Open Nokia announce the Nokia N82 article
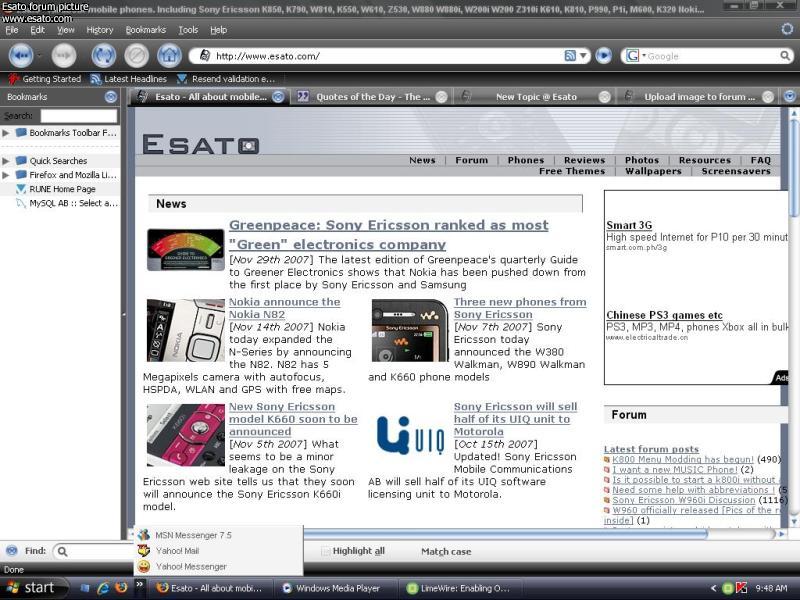The image size is (800, 600). point(285,308)
